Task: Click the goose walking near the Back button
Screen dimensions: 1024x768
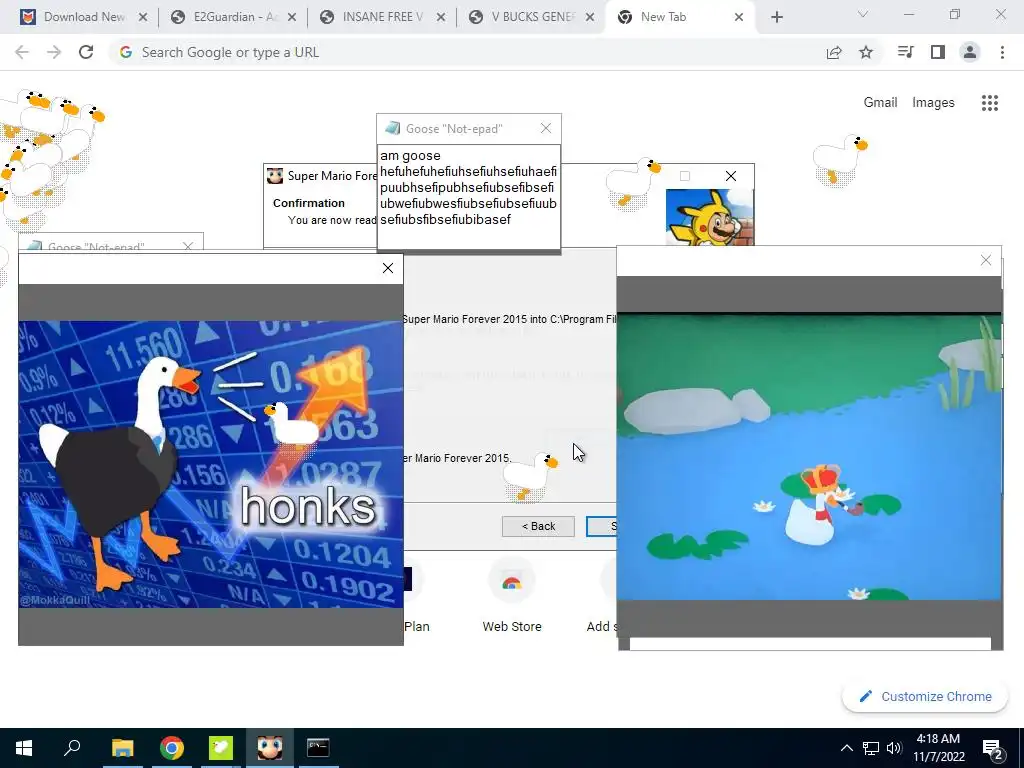Action: pos(532,477)
